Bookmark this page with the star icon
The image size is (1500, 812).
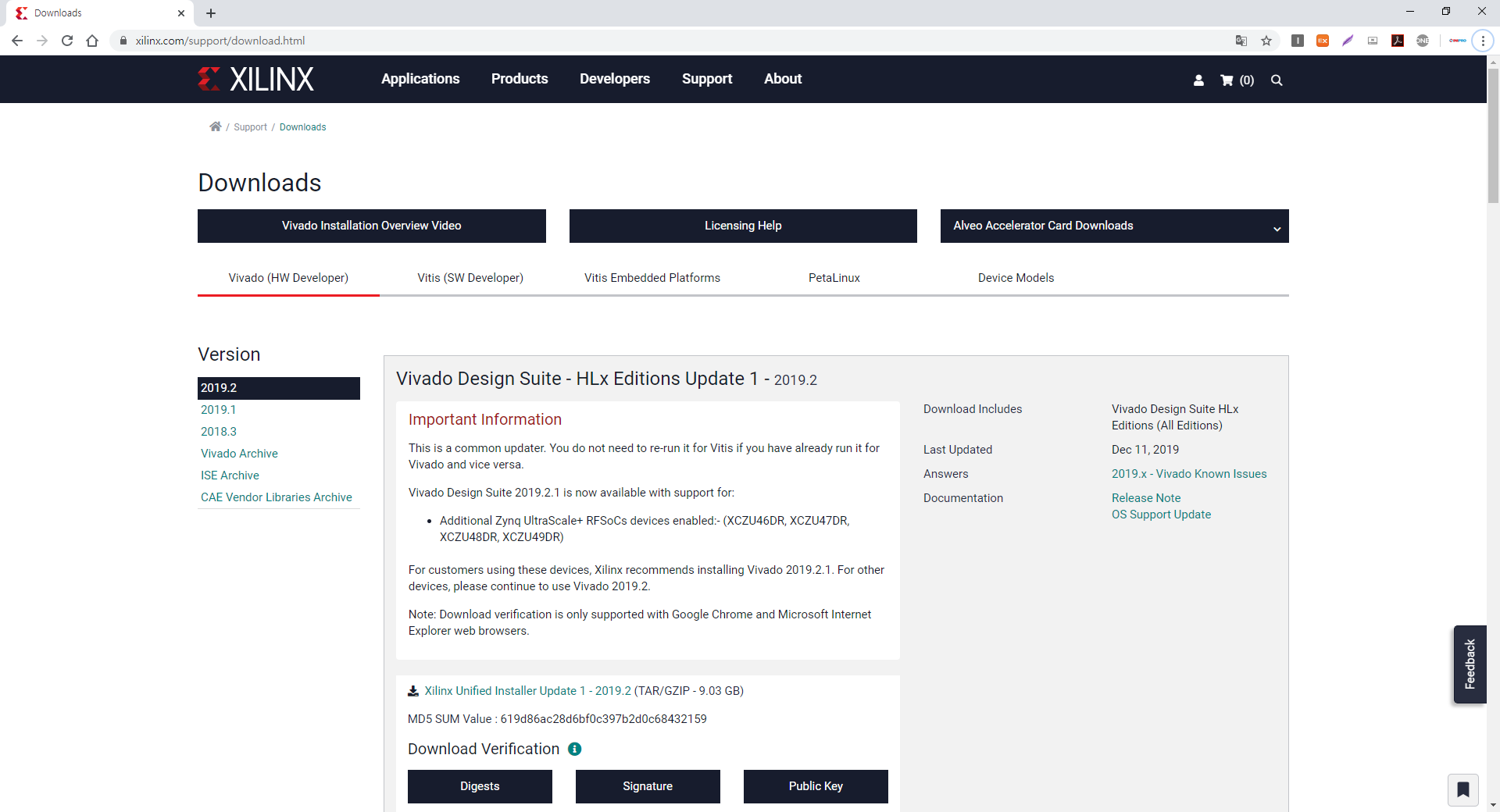1266,41
